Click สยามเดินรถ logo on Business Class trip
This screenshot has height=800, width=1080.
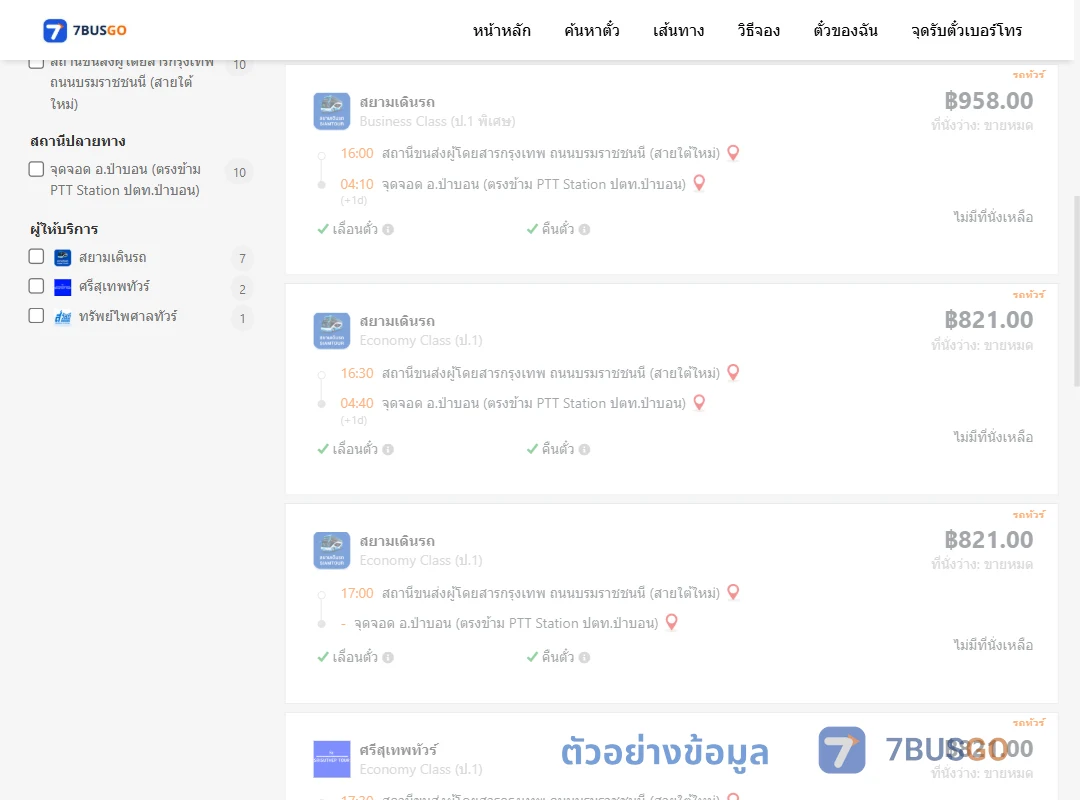pyautogui.click(x=332, y=111)
